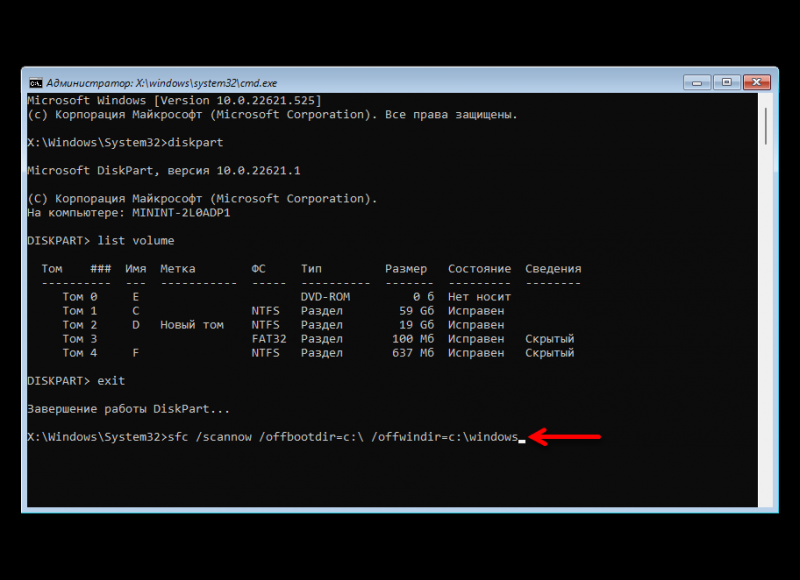
Task: Click the 'Microsoft DiskPart, версия 10.0.22621.1' line
Action: coord(164,171)
